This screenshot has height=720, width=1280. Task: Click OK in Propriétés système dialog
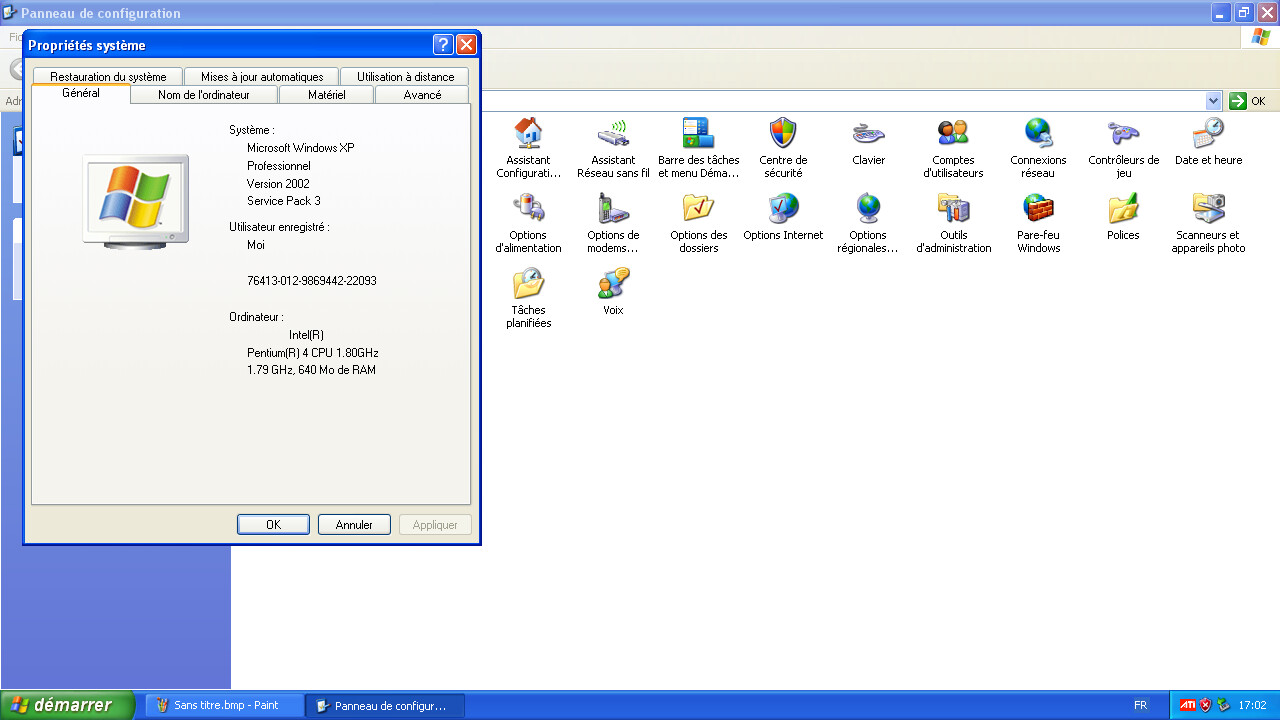click(273, 525)
